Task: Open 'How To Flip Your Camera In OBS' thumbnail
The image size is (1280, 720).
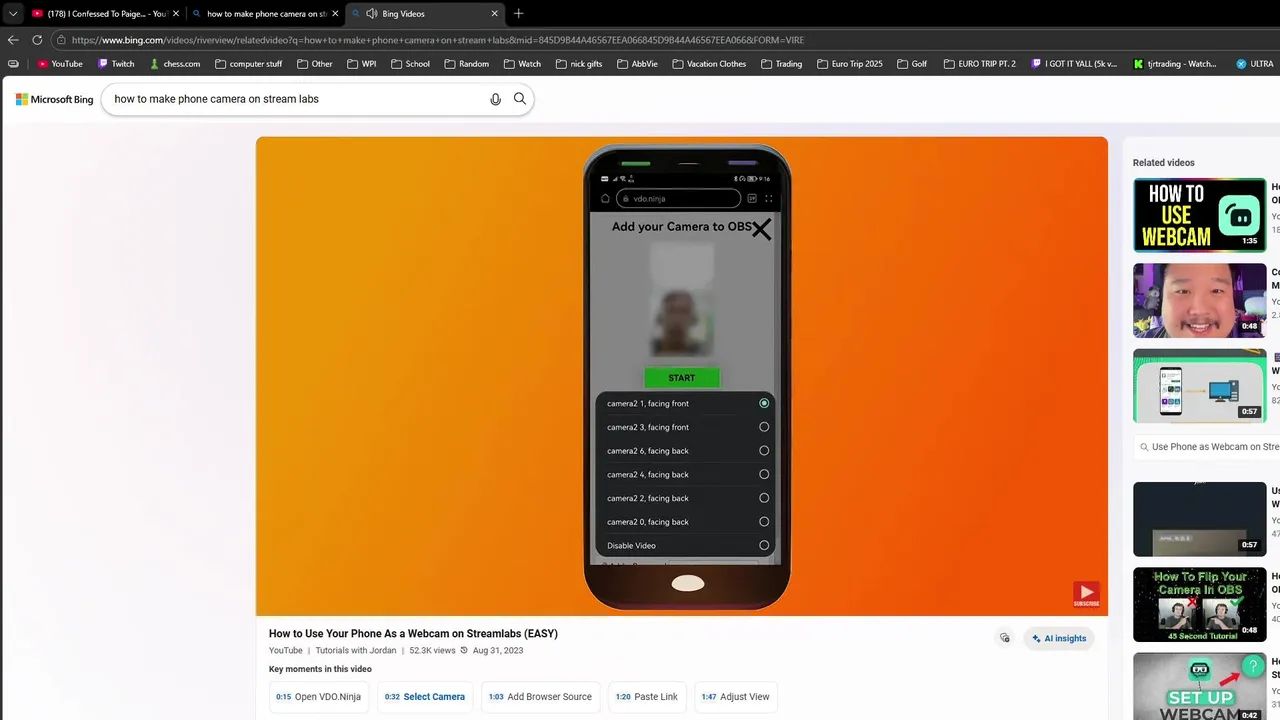Action: click(x=1200, y=604)
